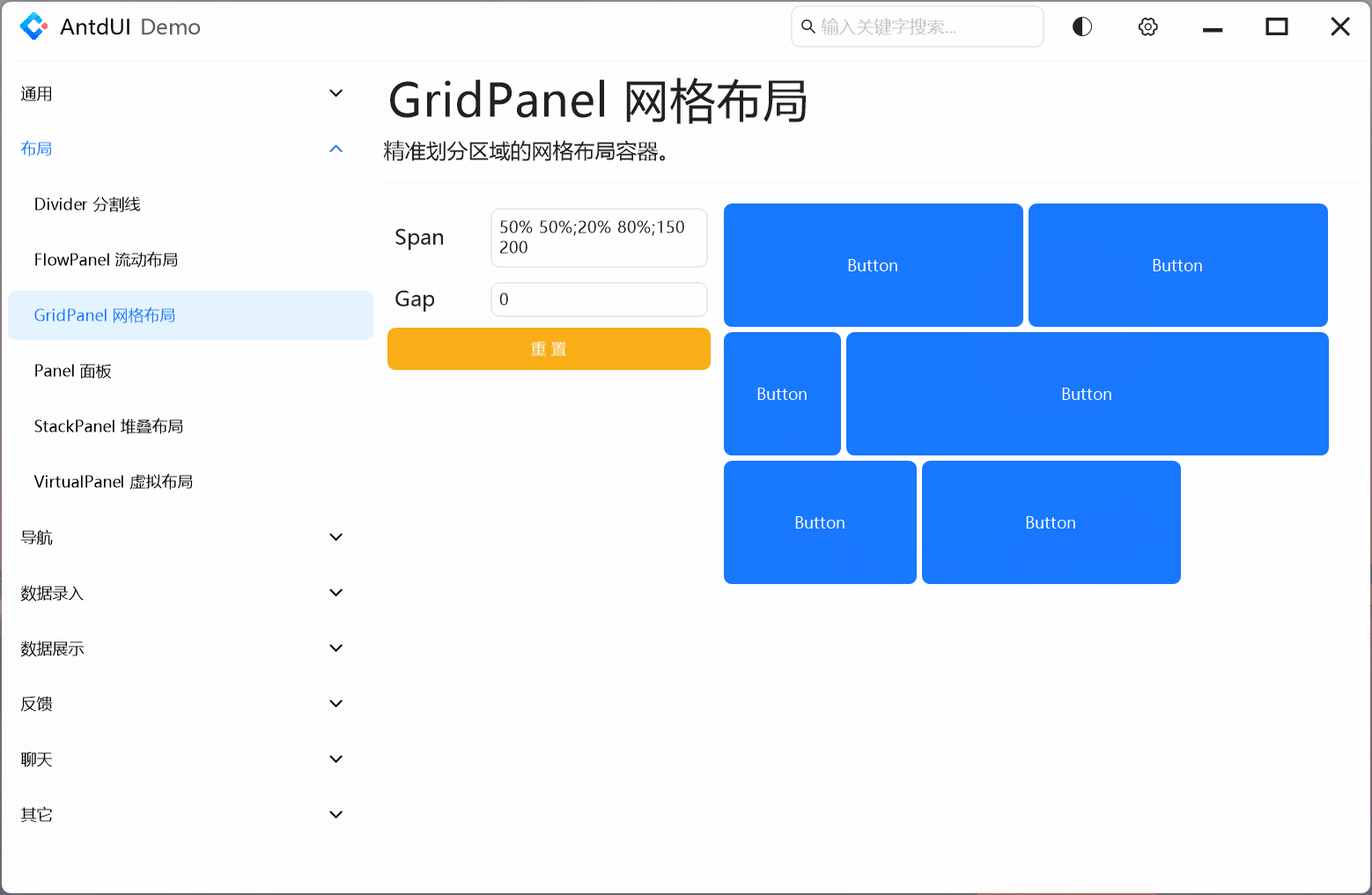Click inside the Gap input field
Viewport: 1372px width, 895px height.
[599, 300]
